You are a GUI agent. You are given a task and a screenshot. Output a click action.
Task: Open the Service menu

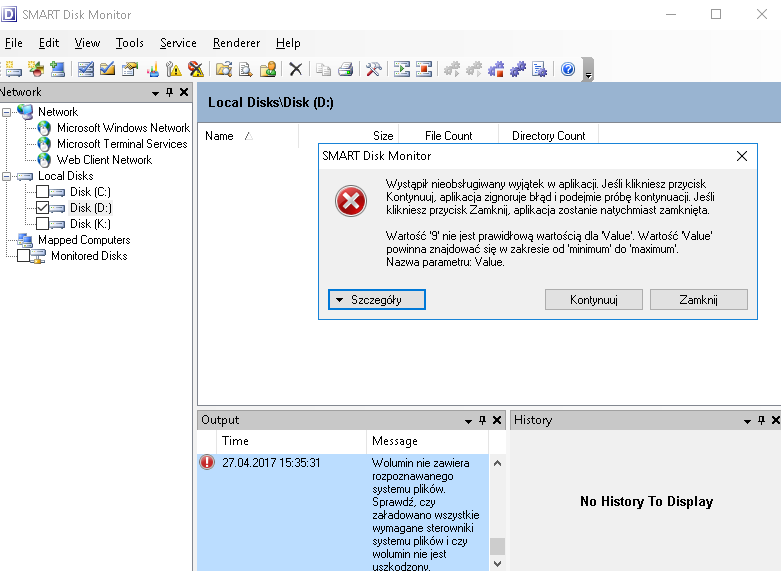click(178, 43)
